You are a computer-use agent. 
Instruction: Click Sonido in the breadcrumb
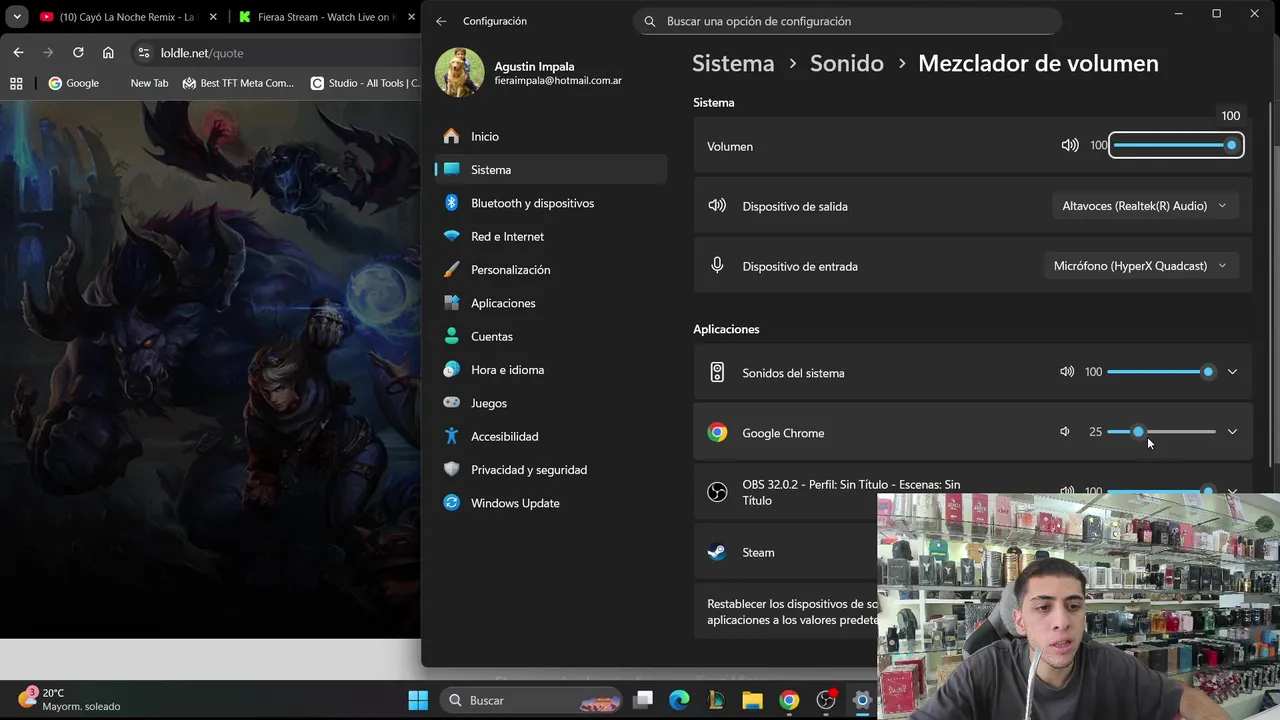pos(847,63)
